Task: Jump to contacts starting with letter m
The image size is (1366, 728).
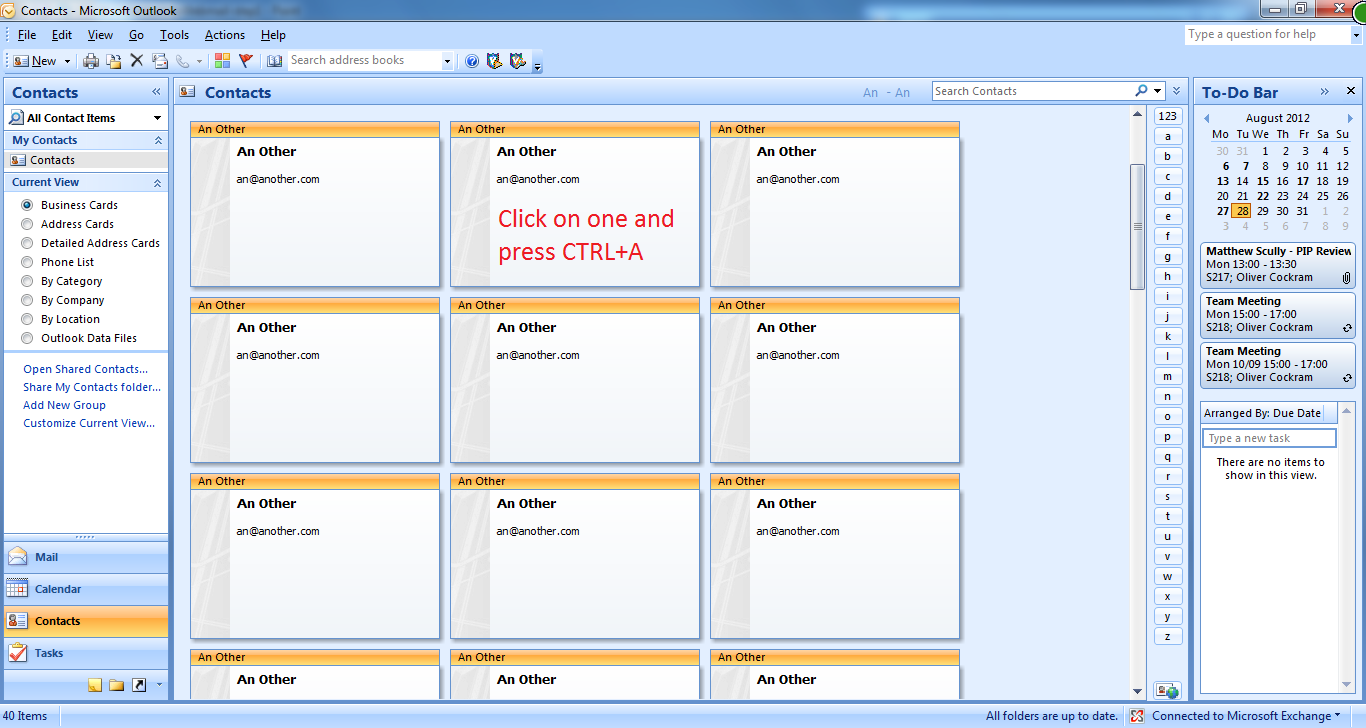Action: click(x=1167, y=376)
